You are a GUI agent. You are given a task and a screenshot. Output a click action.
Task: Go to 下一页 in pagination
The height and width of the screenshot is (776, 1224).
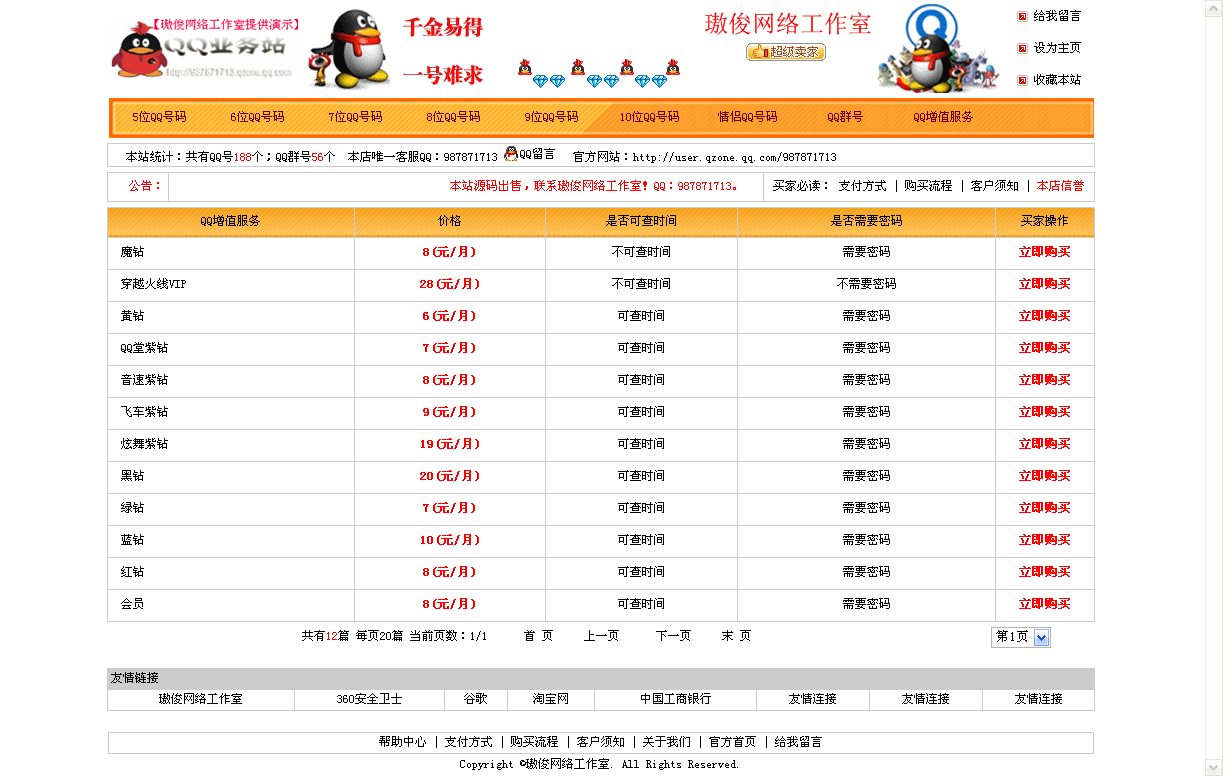click(x=673, y=636)
